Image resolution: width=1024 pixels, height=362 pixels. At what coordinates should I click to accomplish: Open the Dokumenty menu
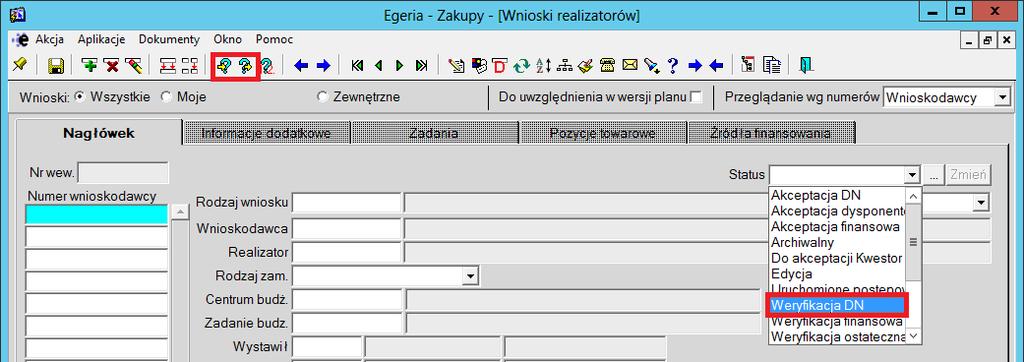169,39
